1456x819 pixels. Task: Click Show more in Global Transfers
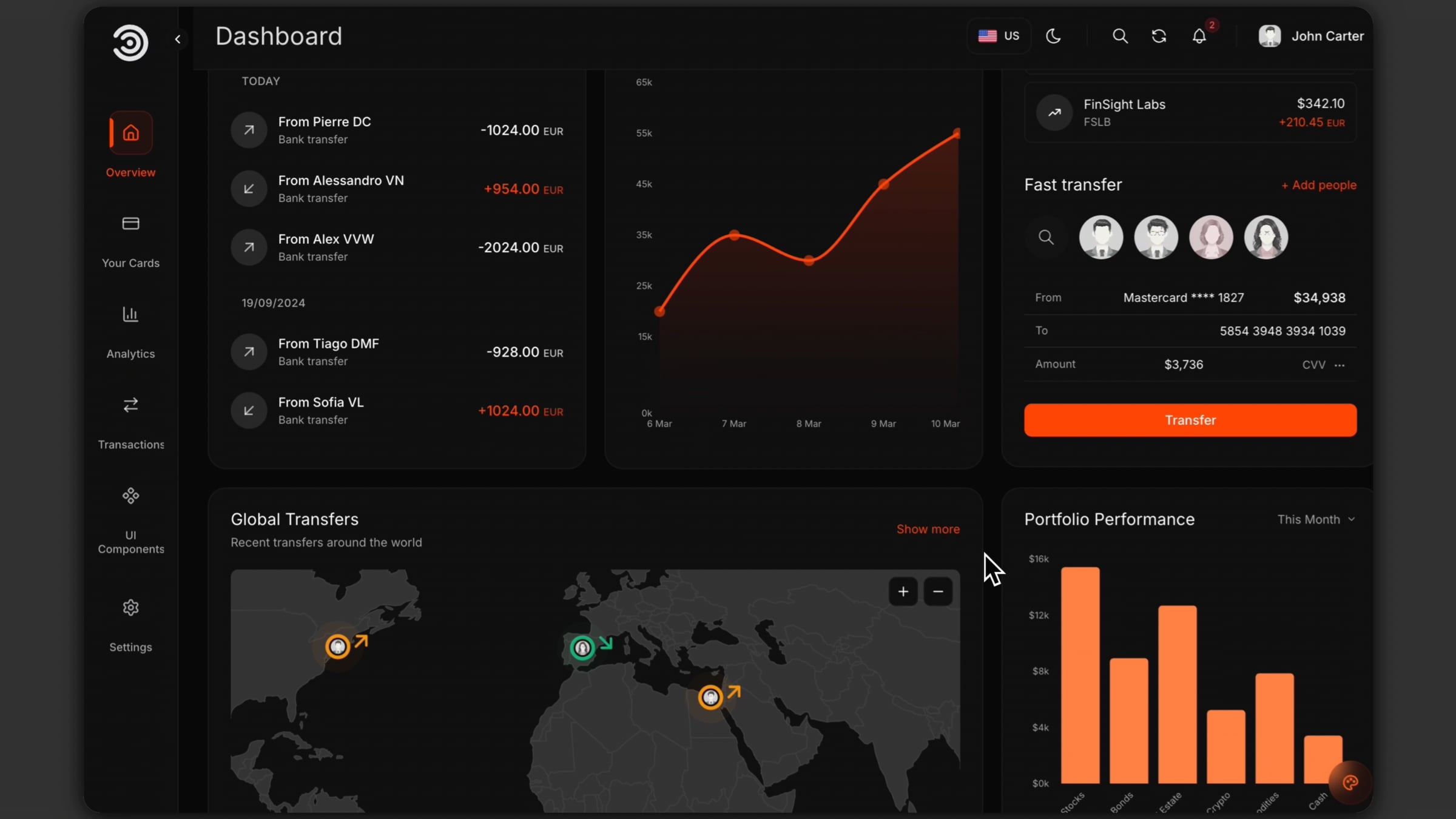coord(928,529)
